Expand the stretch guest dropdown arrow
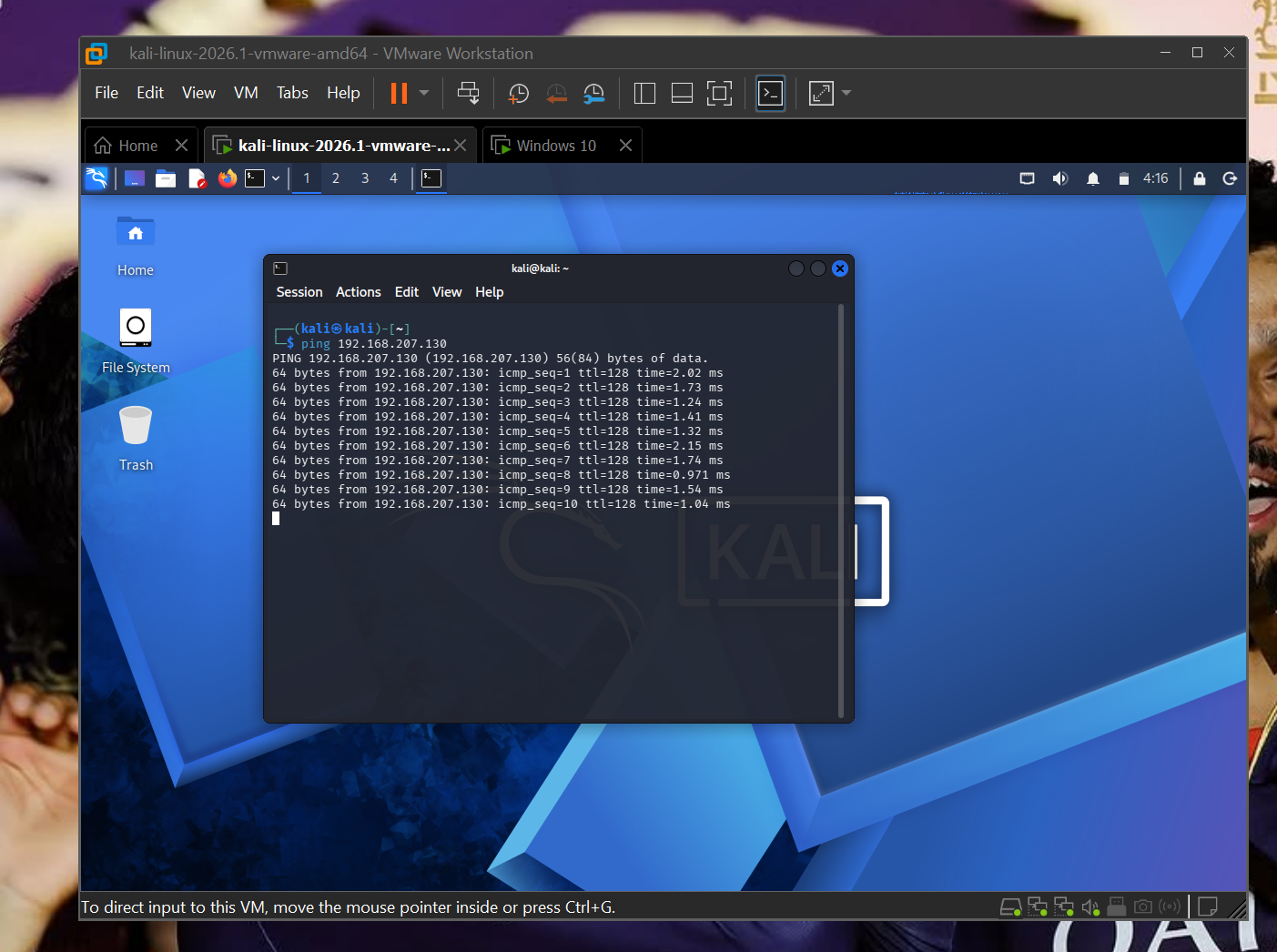The image size is (1277, 952). (846, 93)
